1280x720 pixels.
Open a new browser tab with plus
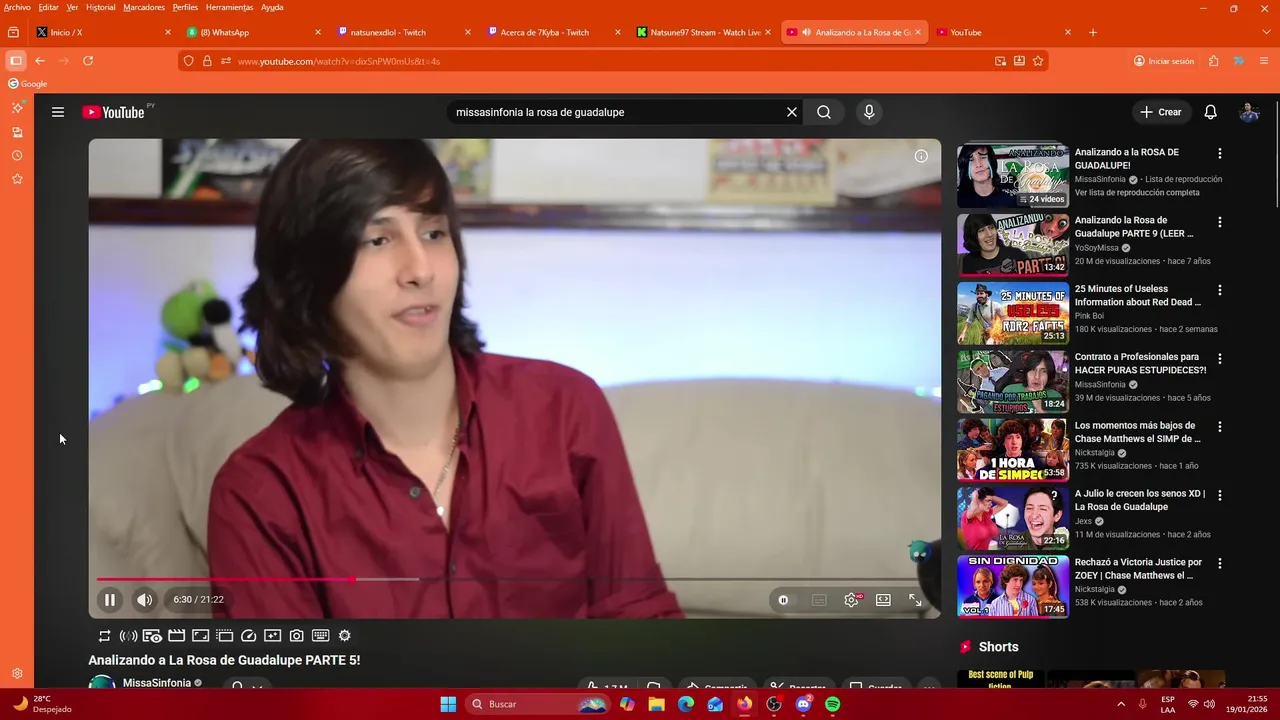click(x=1093, y=32)
